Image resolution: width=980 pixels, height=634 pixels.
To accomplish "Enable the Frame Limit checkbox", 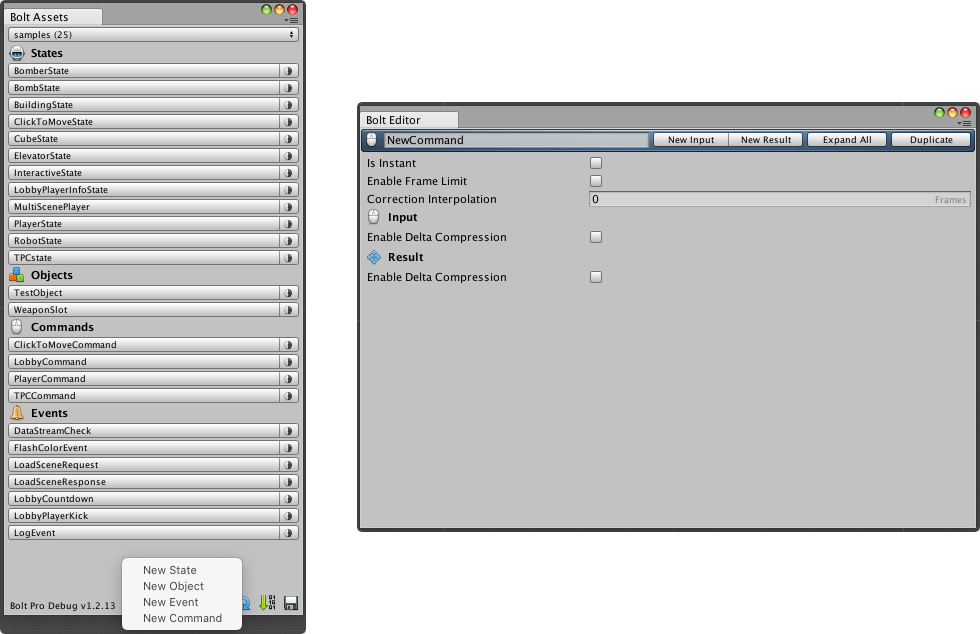I will (x=595, y=180).
